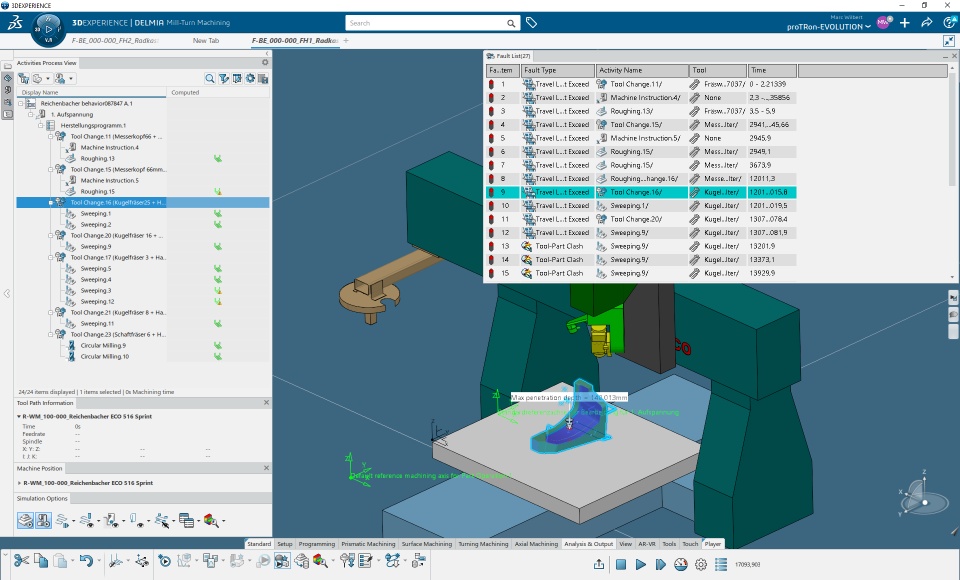Open proTRon-EVOLUTION platform dropdown
This screenshot has height=580, width=960.
click(x=828, y=27)
